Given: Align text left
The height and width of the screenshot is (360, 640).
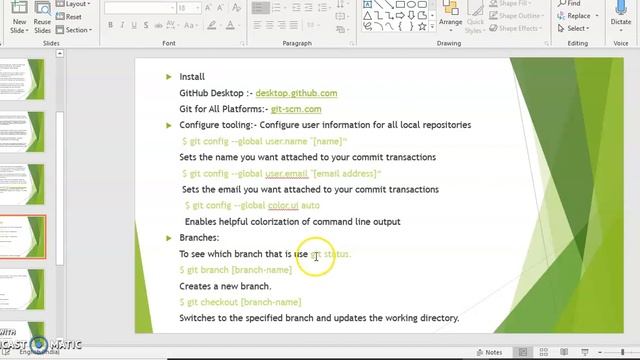Looking at the screenshot, I should pyautogui.click(x=257, y=25).
